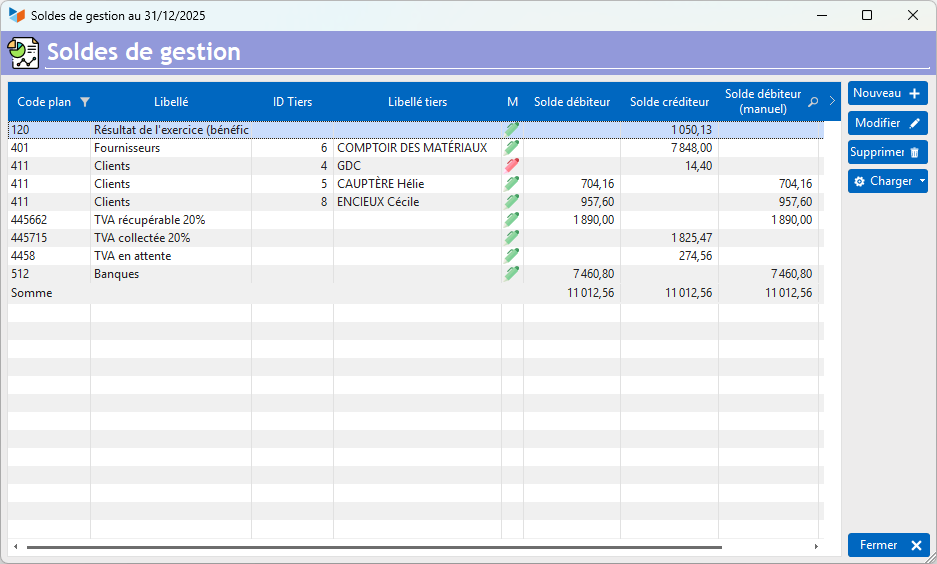The image size is (937, 564).
Task: Select the CAUPTÈRE Hélie row
Action: pos(415,183)
